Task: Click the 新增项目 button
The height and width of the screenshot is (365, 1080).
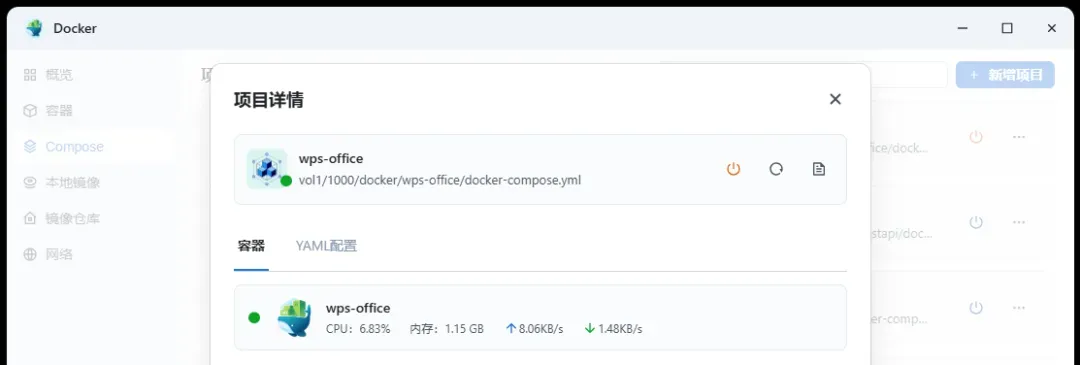Action: [1005, 75]
